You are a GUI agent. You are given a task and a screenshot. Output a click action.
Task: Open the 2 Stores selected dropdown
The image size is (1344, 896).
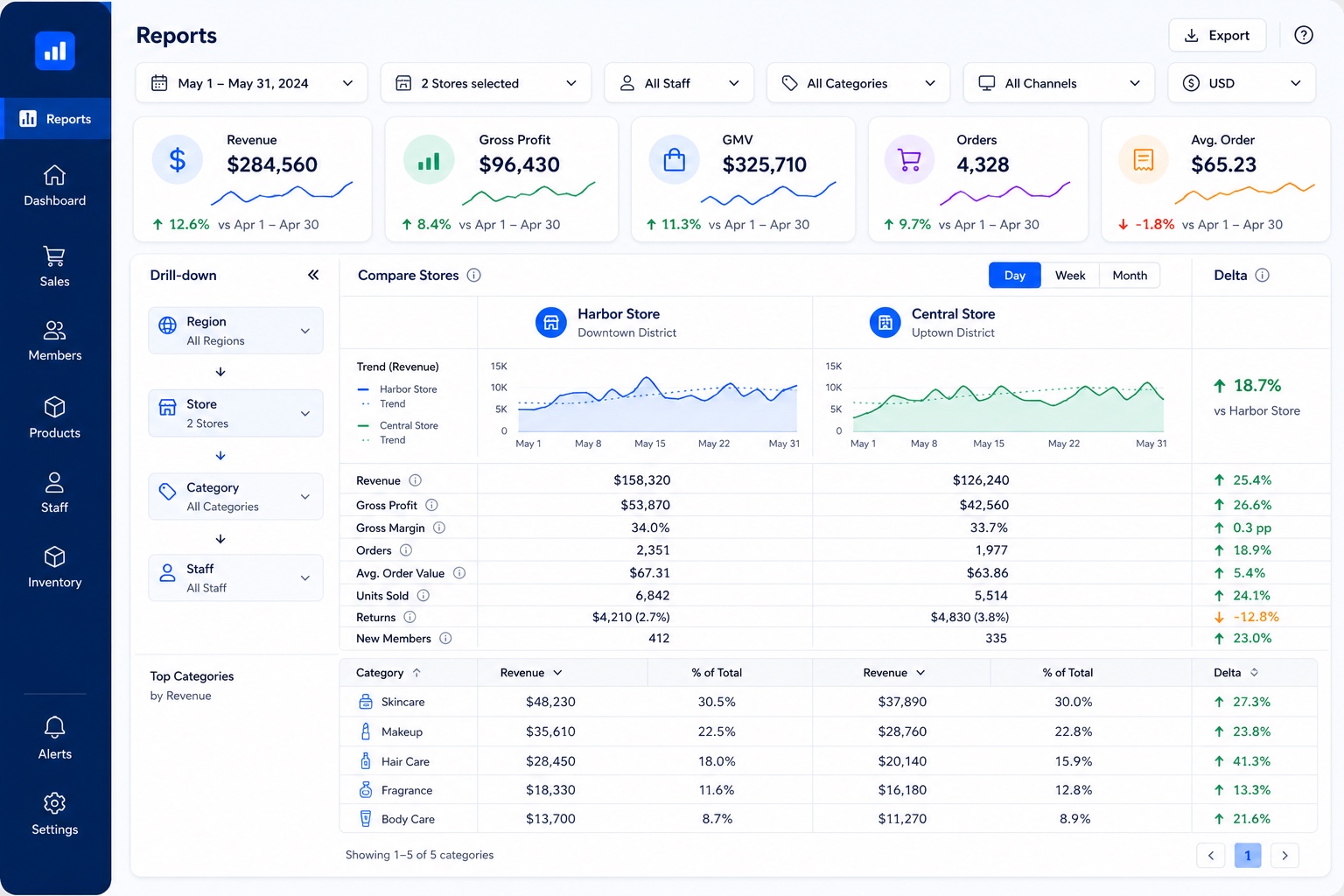coord(486,83)
